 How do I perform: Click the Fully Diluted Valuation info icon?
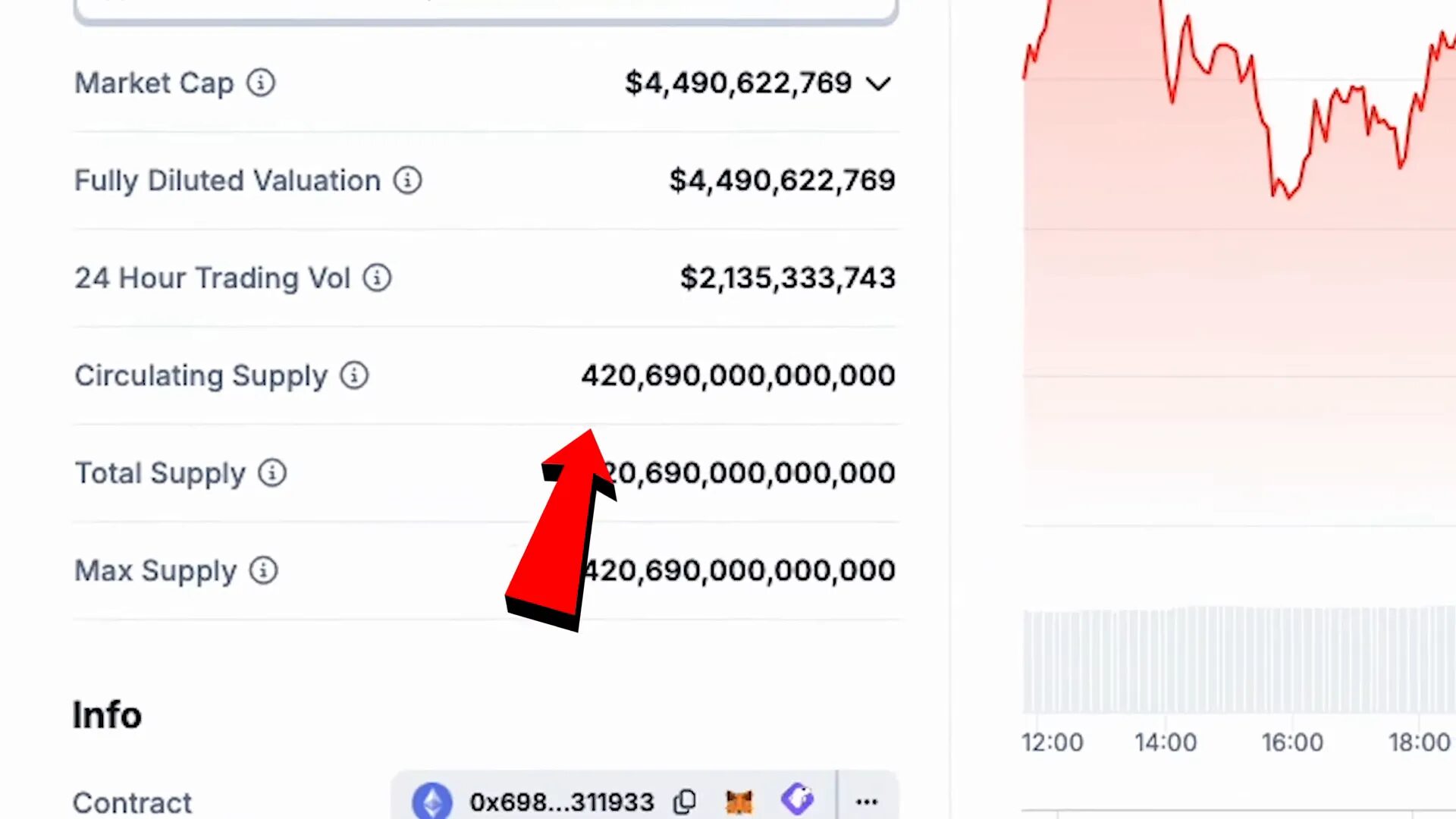[x=407, y=180]
